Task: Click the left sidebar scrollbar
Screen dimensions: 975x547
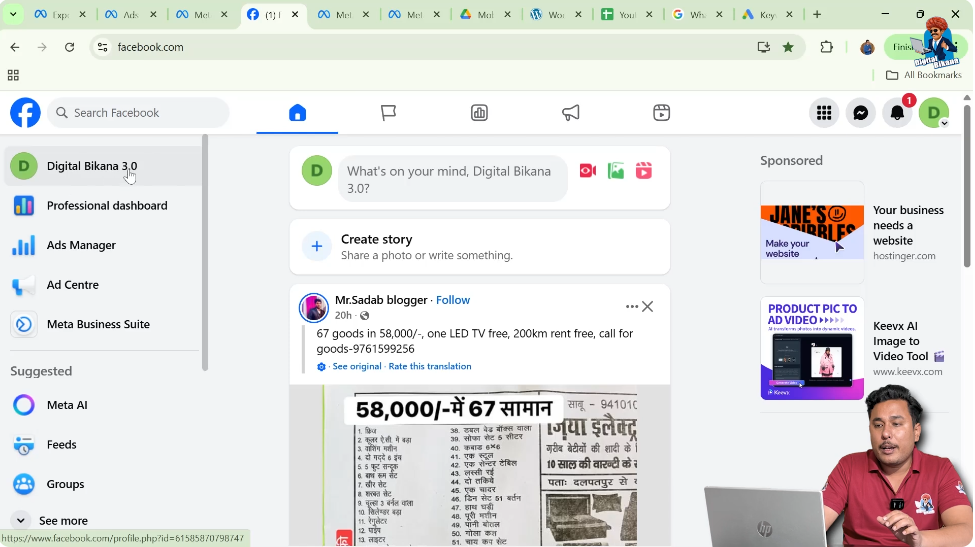Action: pos(205,252)
